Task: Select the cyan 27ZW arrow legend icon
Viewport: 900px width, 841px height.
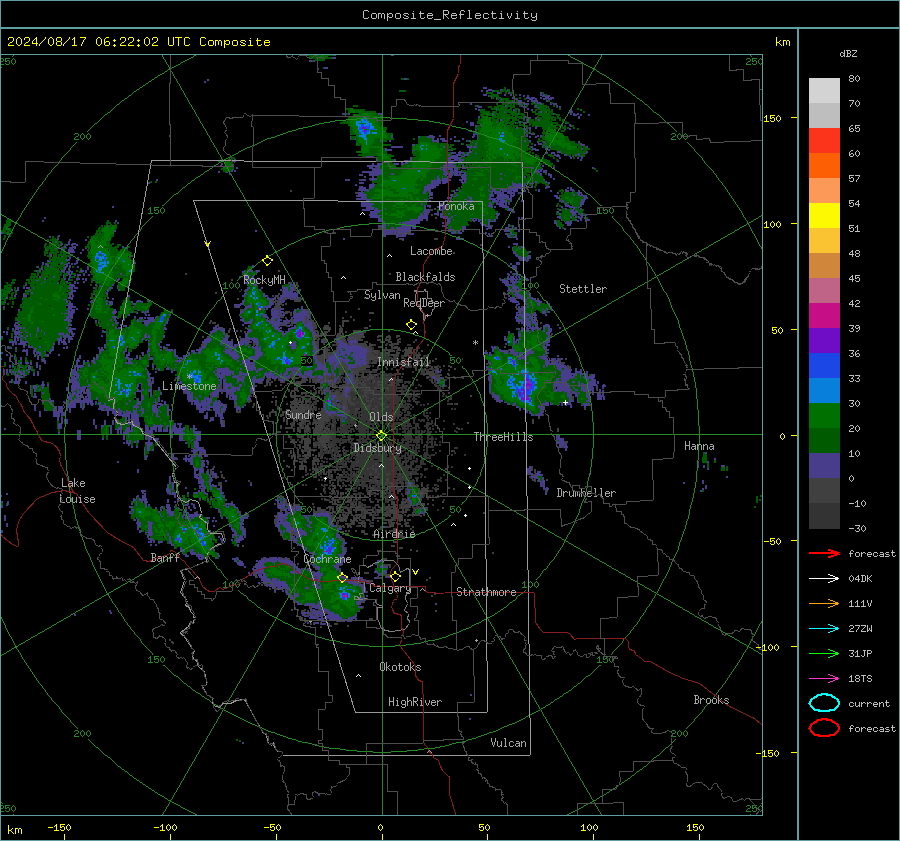Action: coord(824,628)
